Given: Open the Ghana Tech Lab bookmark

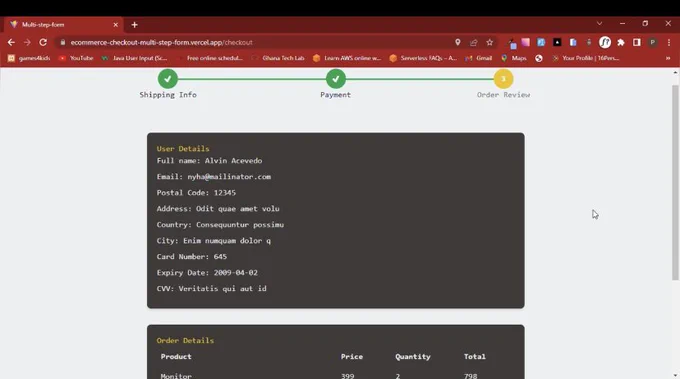Looking at the screenshot, I should point(278,58).
